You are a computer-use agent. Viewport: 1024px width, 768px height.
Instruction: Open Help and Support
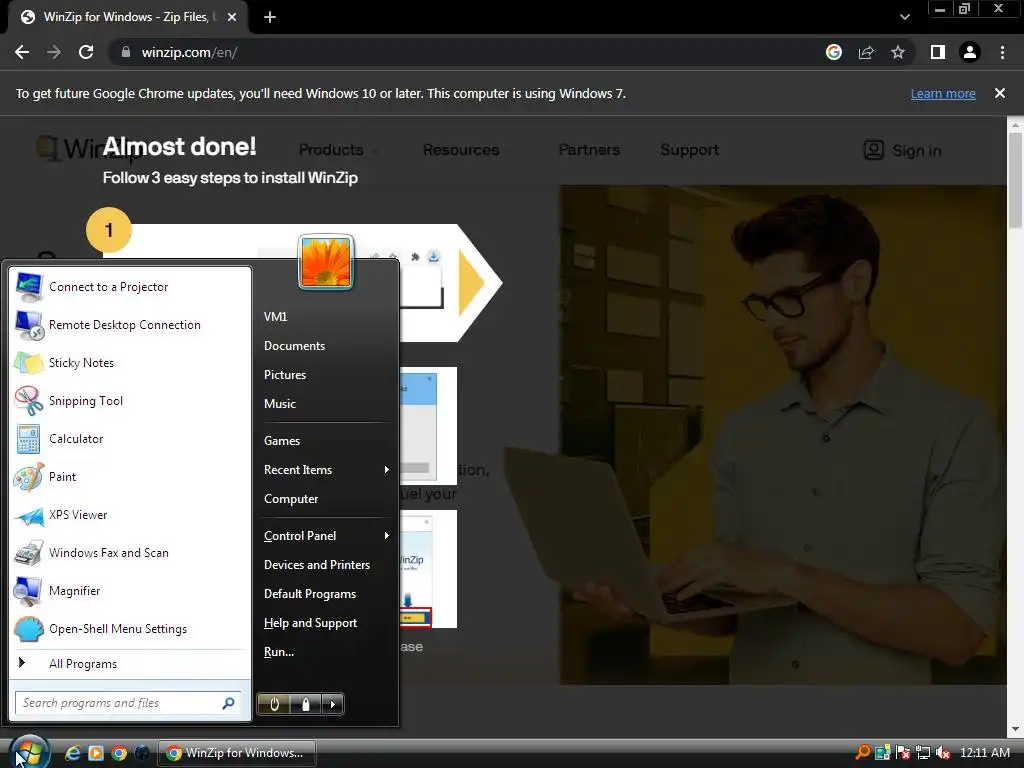pyautogui.click(x=327, y=623)
